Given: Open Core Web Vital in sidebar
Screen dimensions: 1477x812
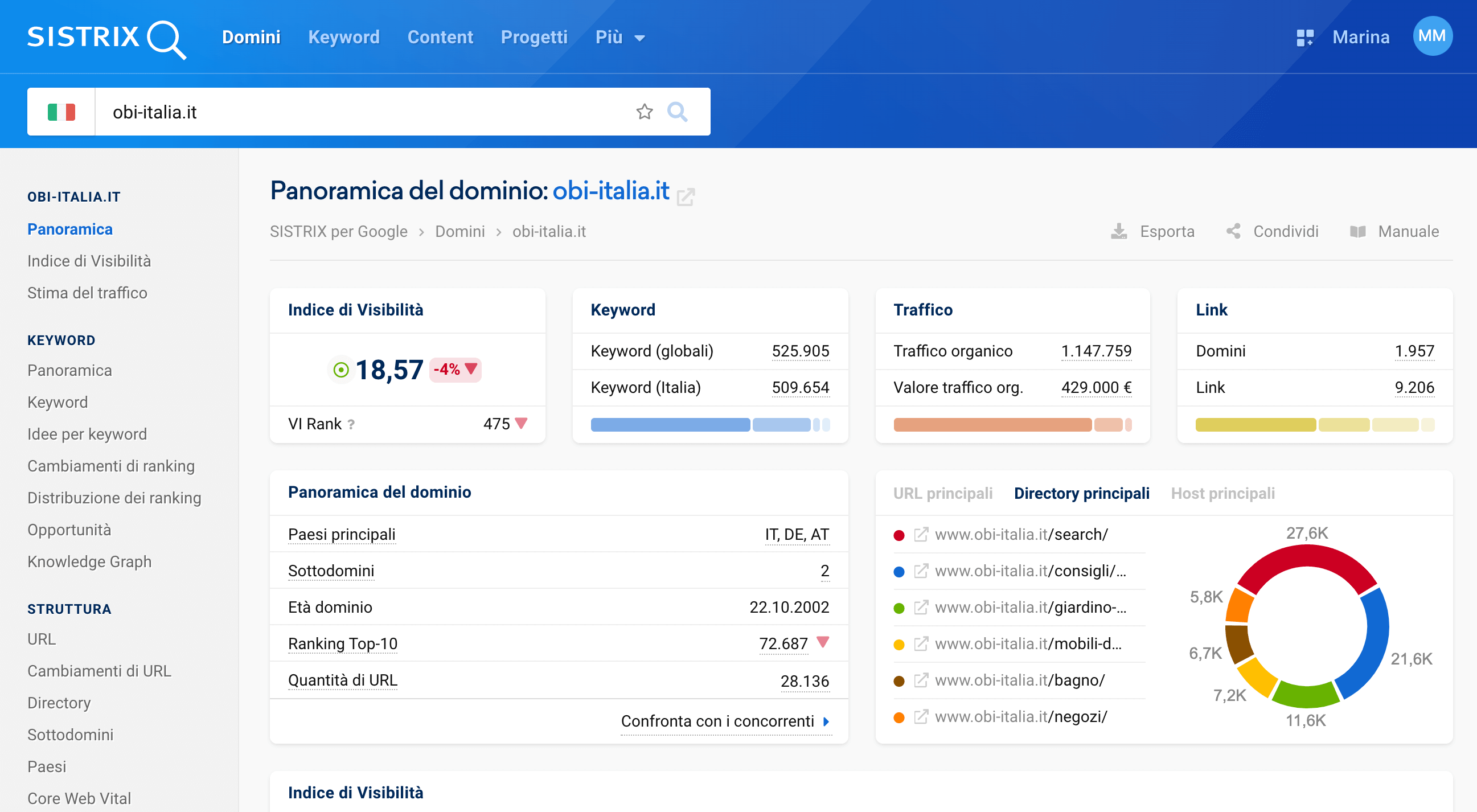Looking at the screenshot, I should pos(79,798).
